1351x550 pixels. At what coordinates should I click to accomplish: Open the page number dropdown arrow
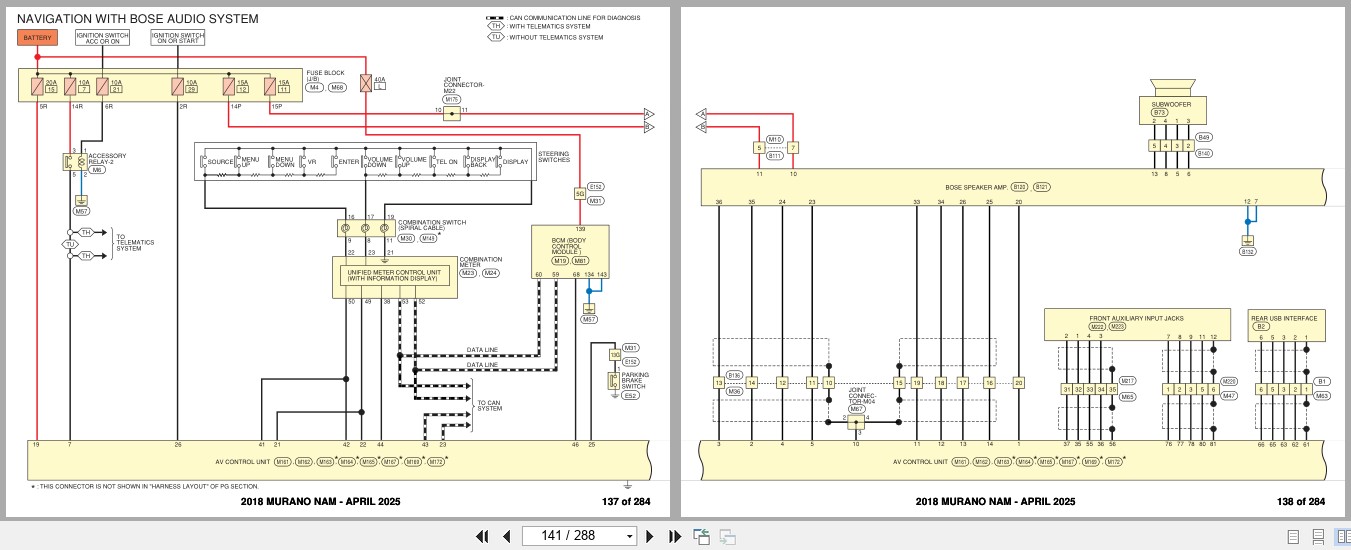click(629, 537)
